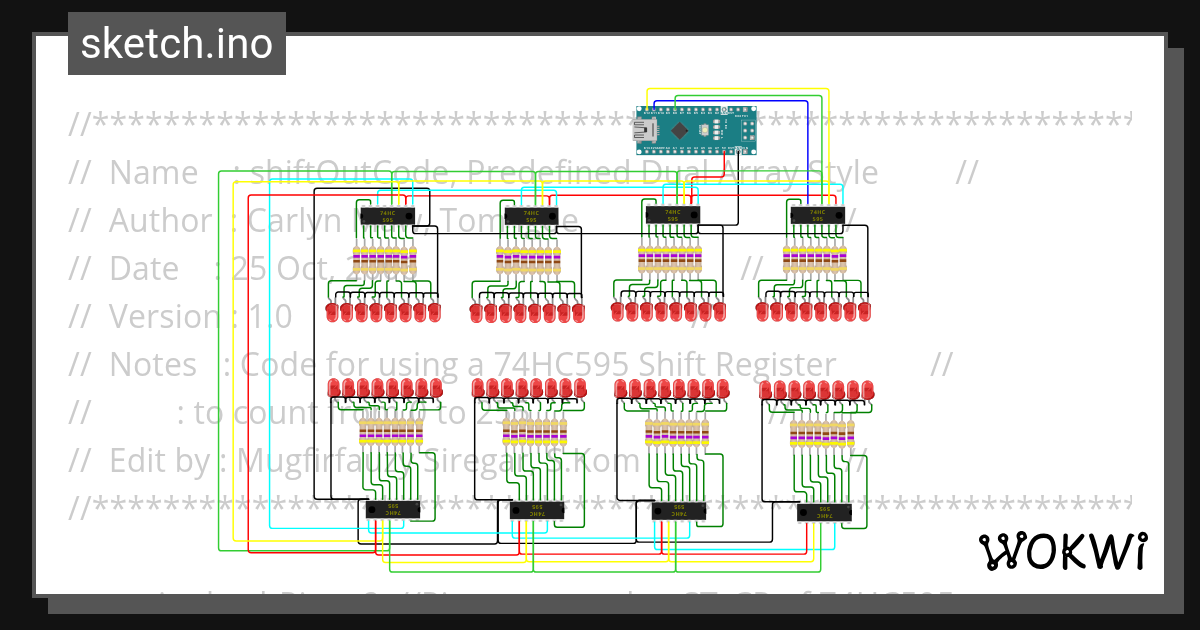The width and height of the screenshot is (1200, 630).
Task: Click the USB connector on the Arduino Nano
Action: pyautogui.click(x=645, y=128)
